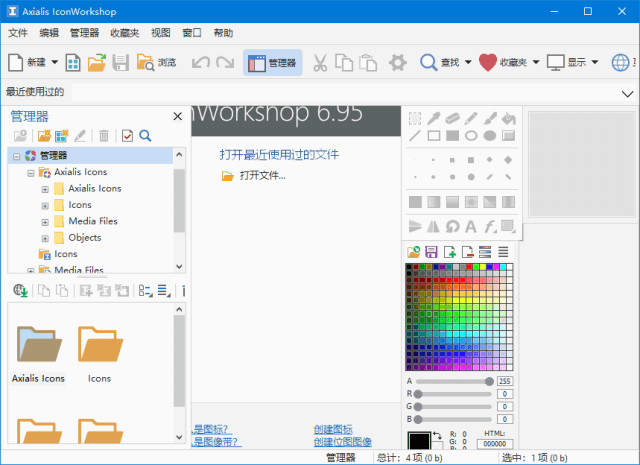Select the Eraser tool
This screenshot has width=640, height=465.
[x=453, y=119]
